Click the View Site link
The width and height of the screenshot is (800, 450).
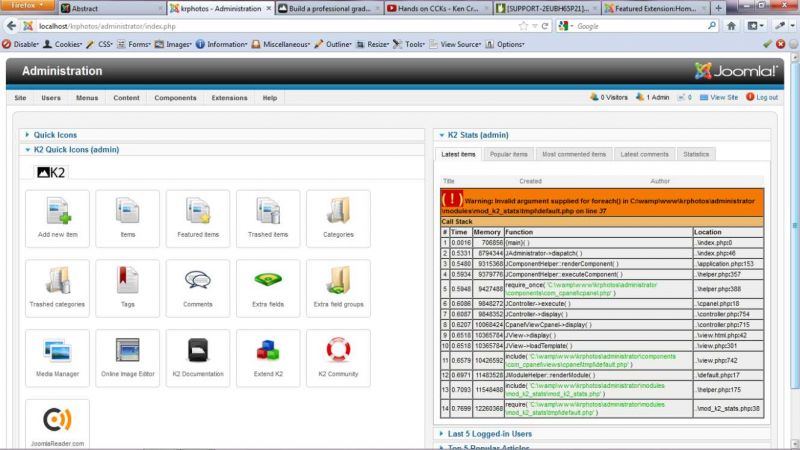coord(718,97)
